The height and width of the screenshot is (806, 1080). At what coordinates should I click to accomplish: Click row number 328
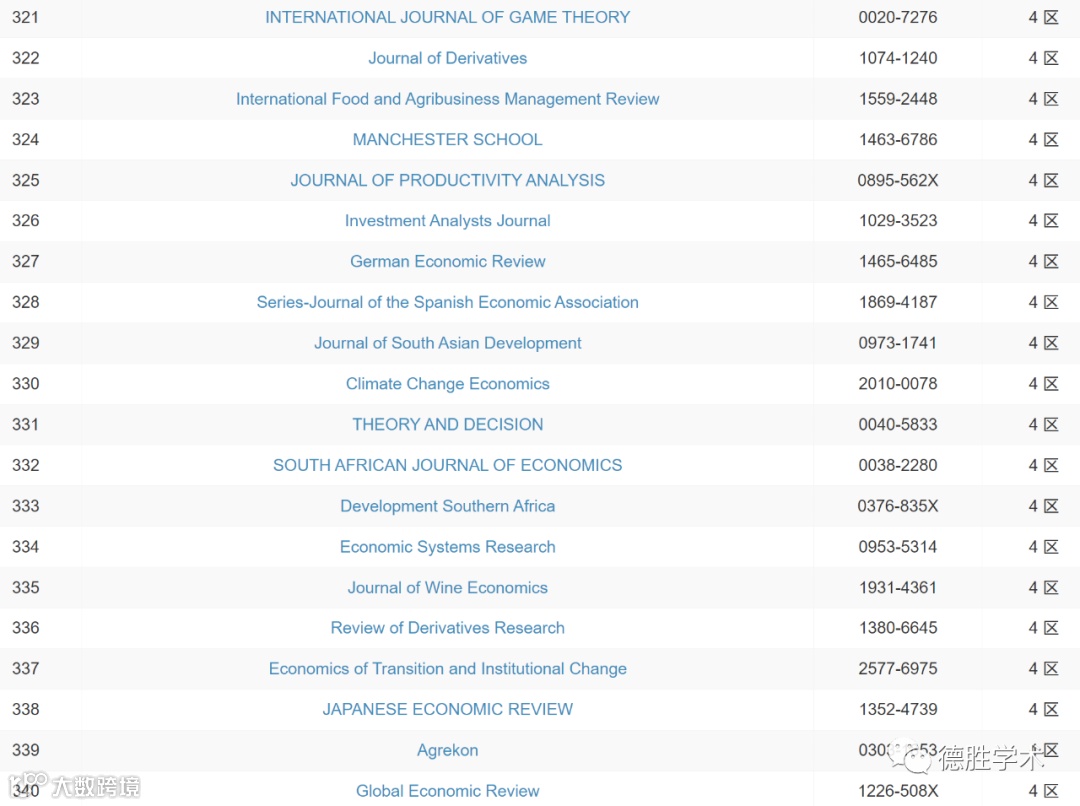[25, 302]
